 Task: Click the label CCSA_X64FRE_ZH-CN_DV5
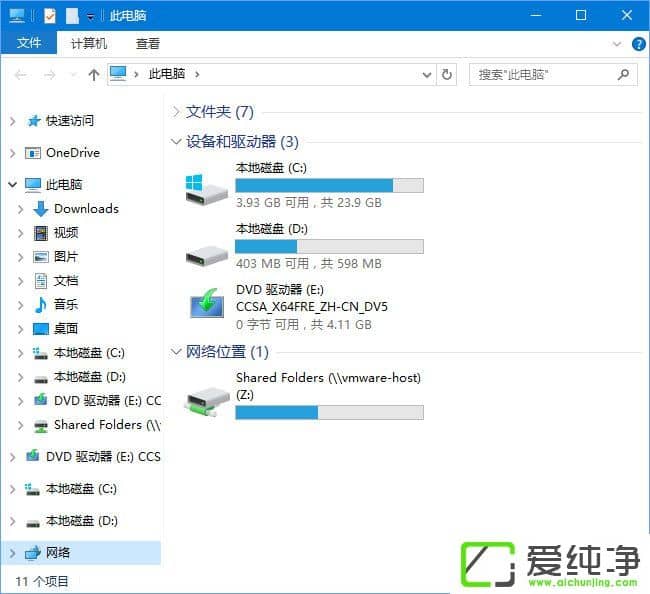click(x=312, y=307)
